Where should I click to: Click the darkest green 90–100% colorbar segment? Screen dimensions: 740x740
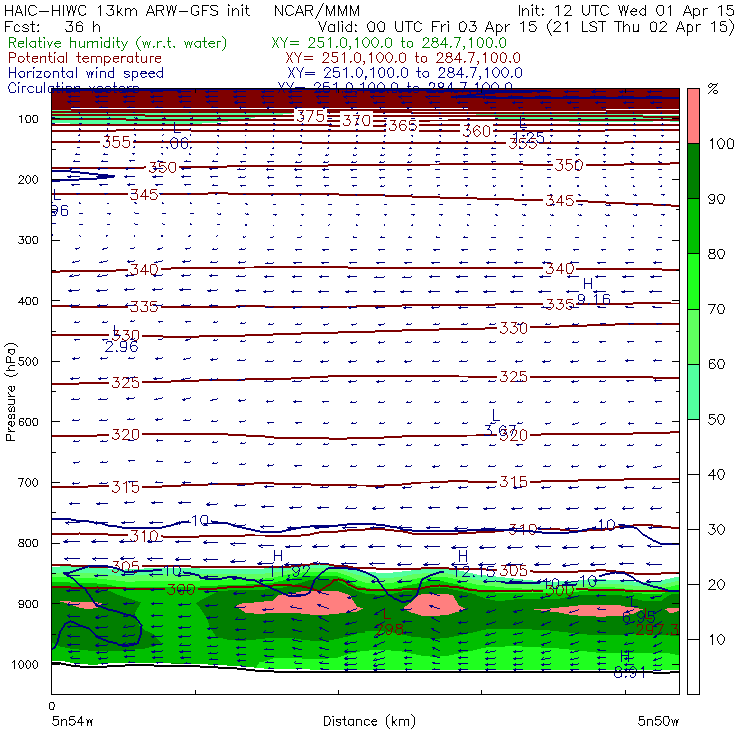pyautogui.click(x=693, y=171)
